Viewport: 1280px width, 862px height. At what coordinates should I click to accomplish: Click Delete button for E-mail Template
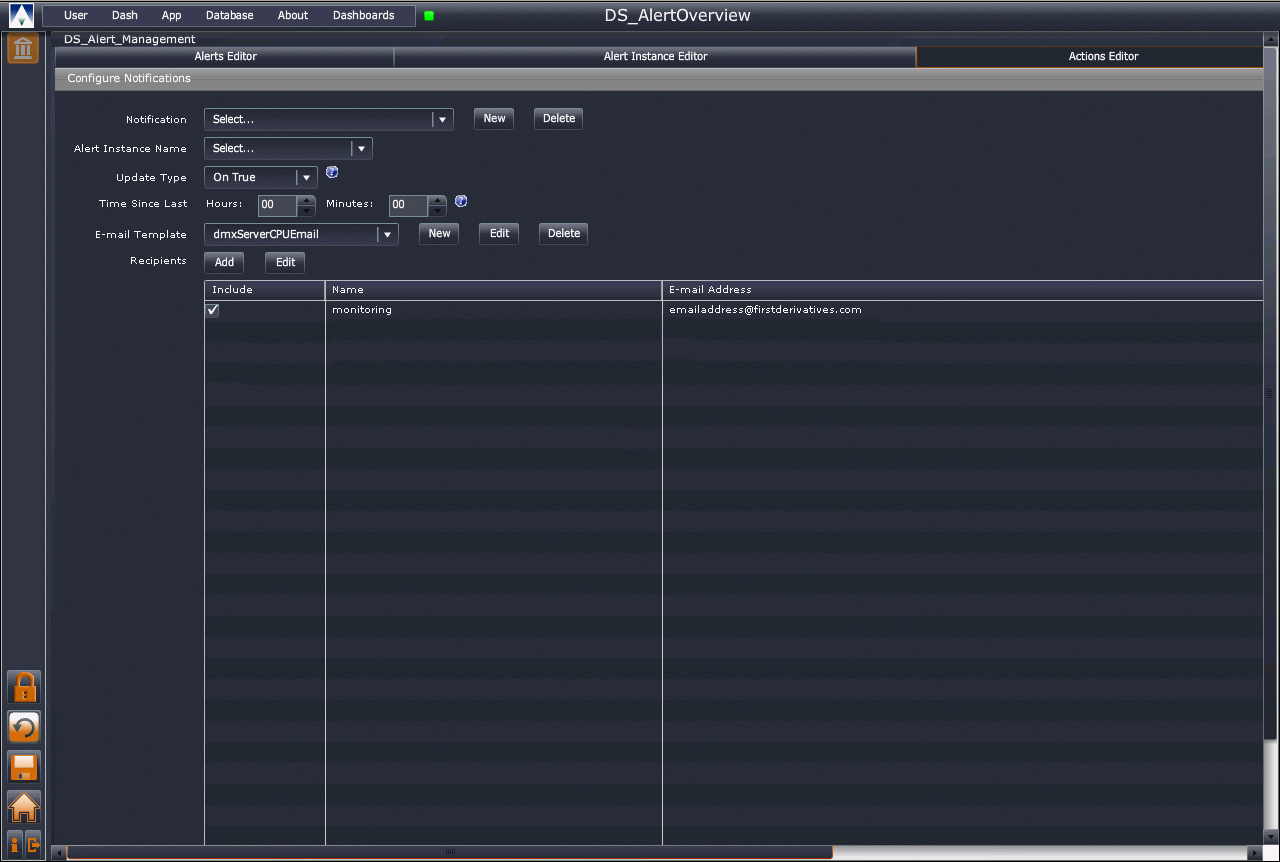point(563,234)
